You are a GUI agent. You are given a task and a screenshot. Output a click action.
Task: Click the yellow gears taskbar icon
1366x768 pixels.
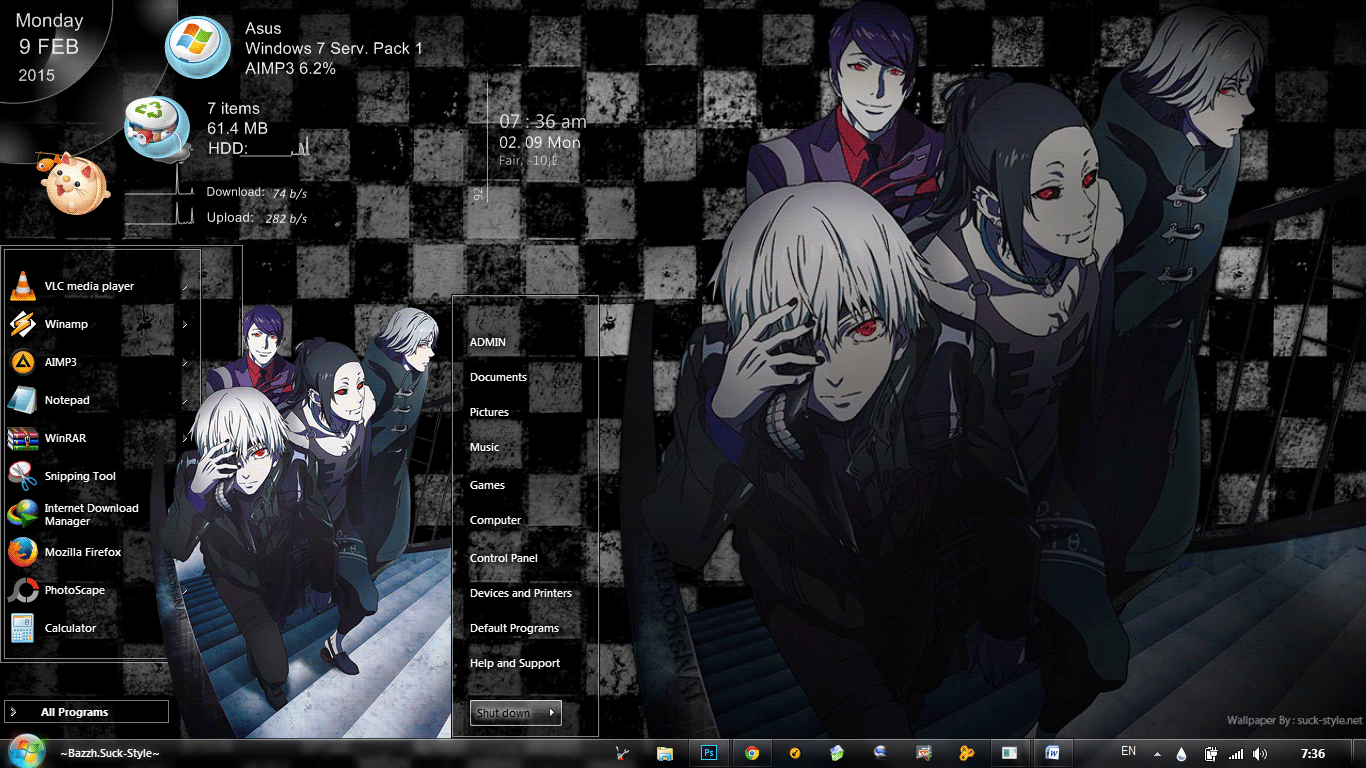(966, 753)
